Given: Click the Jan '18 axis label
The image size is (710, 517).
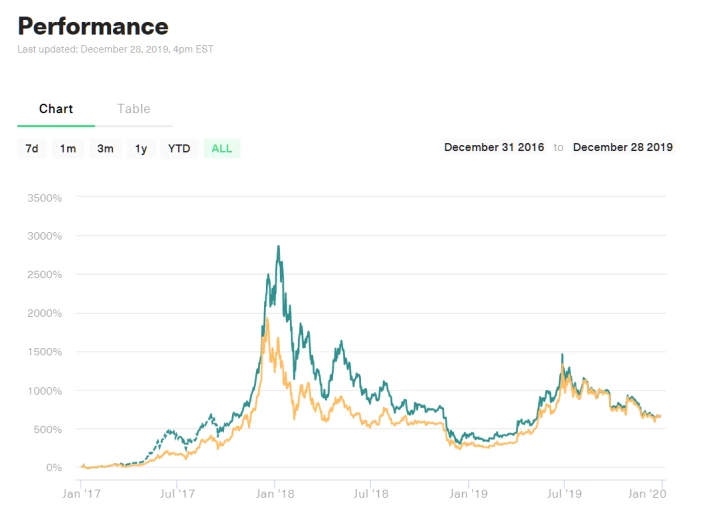Looking at the screenshot, I should 275,493.
